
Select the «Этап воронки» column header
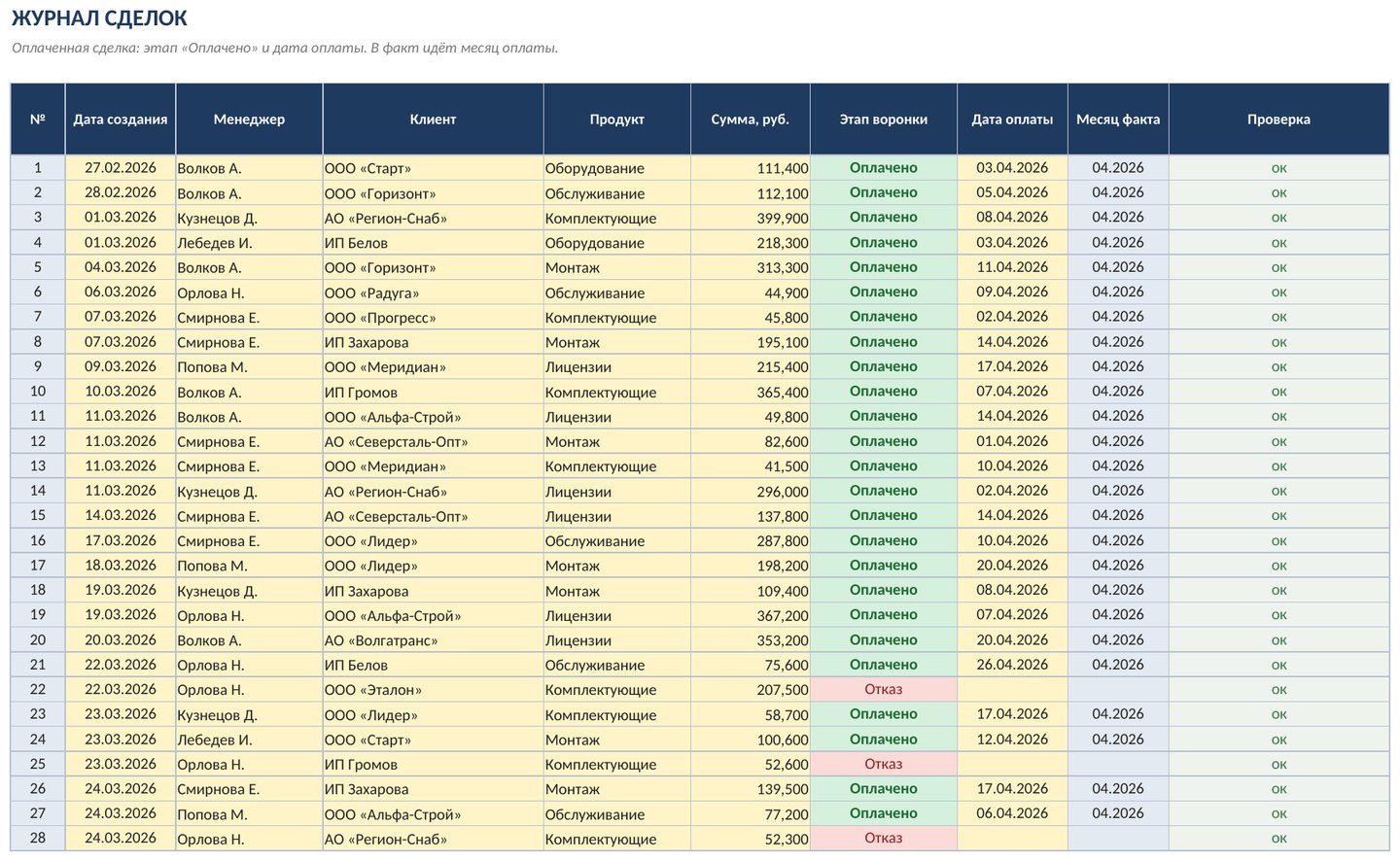[x=884, y=120]
